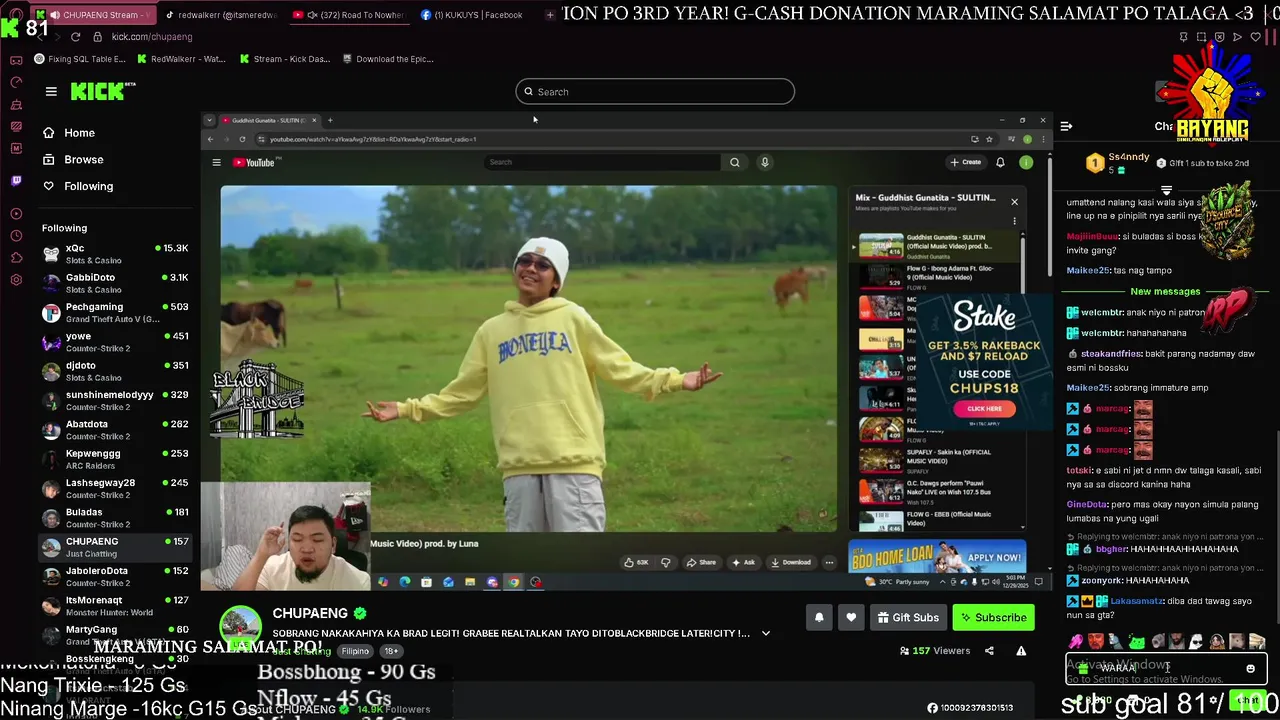Open Pechgaming channel from sidebar
The width and height of the screenshot is (1280, 720).
(x=114, y=312)
